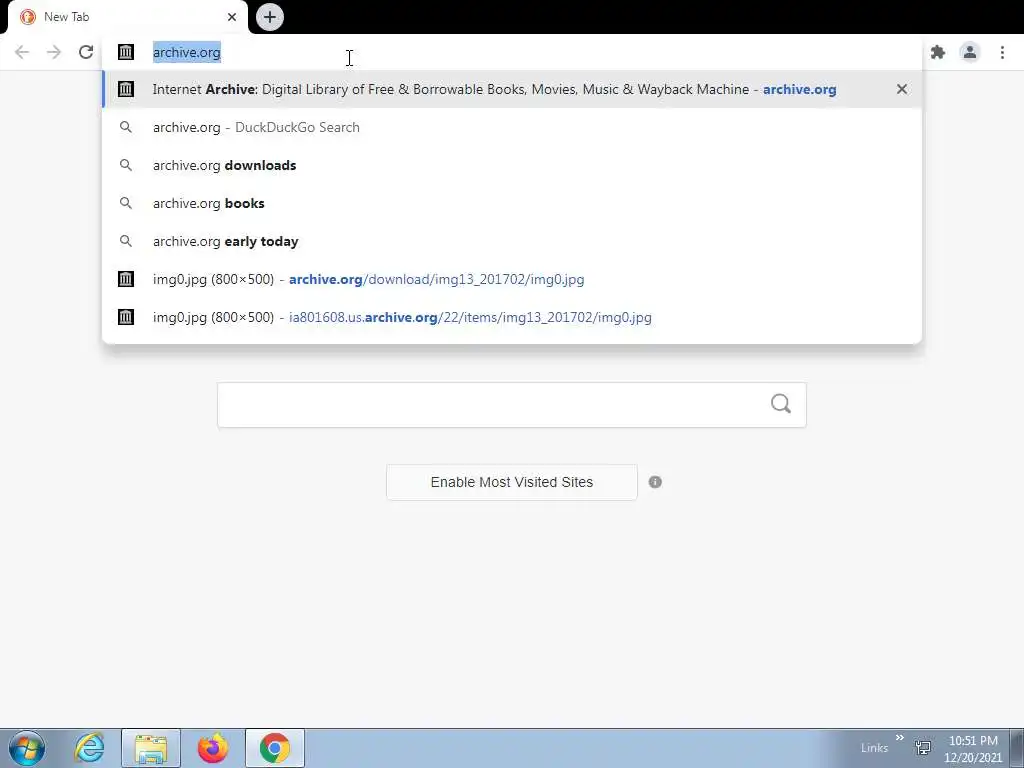Open archive.org/download img0.jpg suggestion

click(x=512, y=279)
